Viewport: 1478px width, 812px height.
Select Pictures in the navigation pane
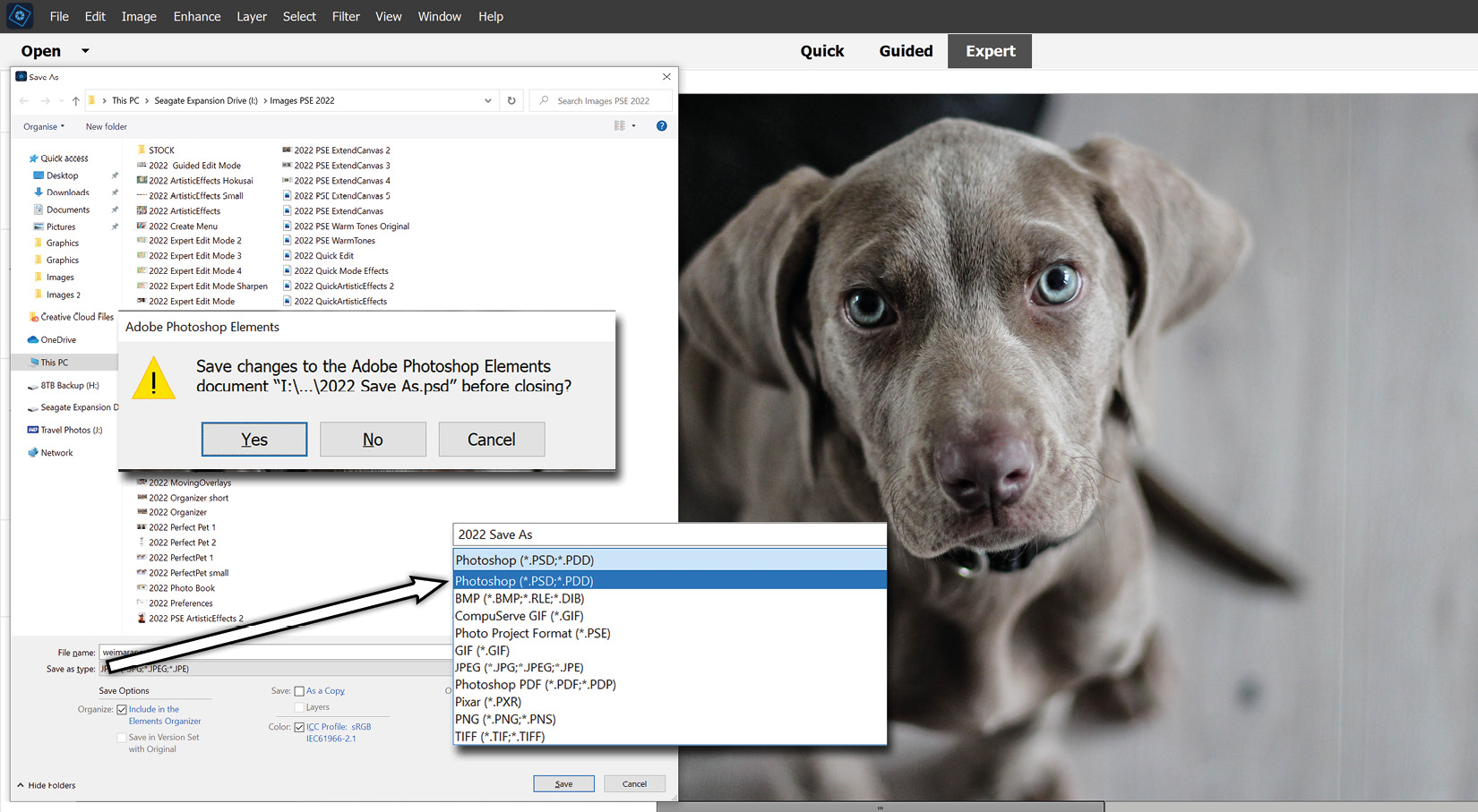click(61, 227)
